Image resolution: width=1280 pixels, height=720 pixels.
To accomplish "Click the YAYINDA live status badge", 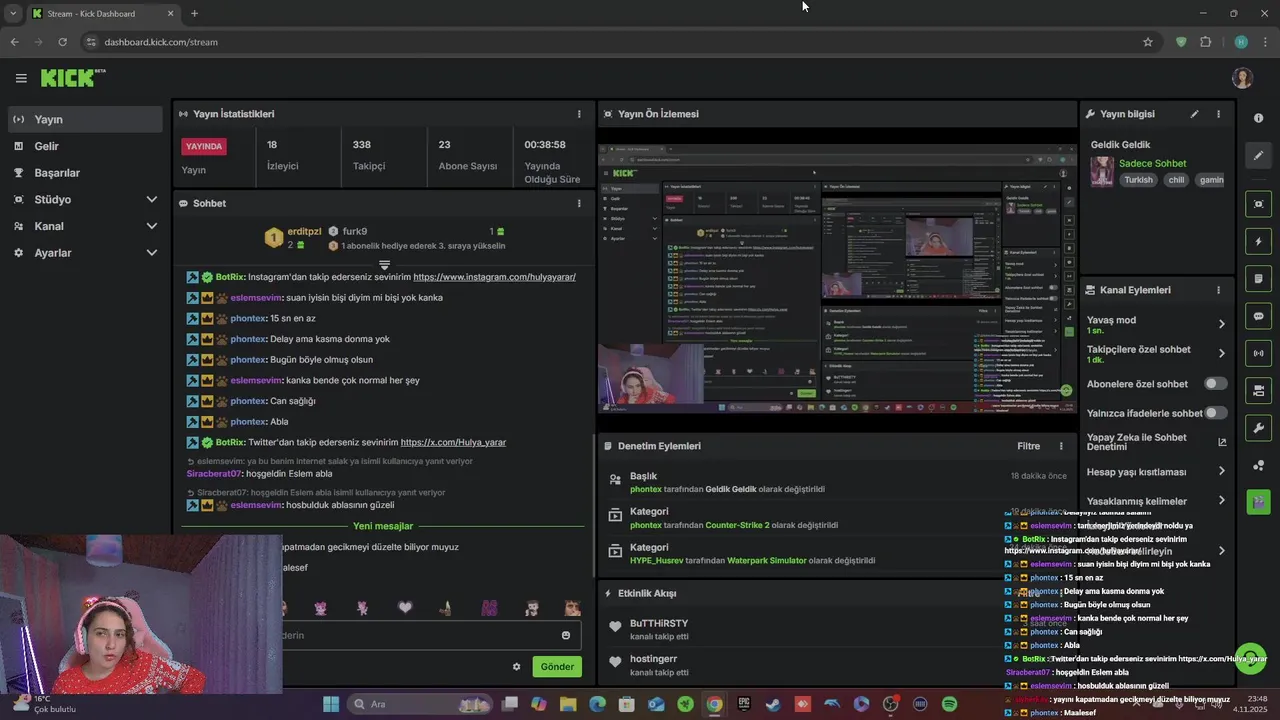I will (204, 146).
